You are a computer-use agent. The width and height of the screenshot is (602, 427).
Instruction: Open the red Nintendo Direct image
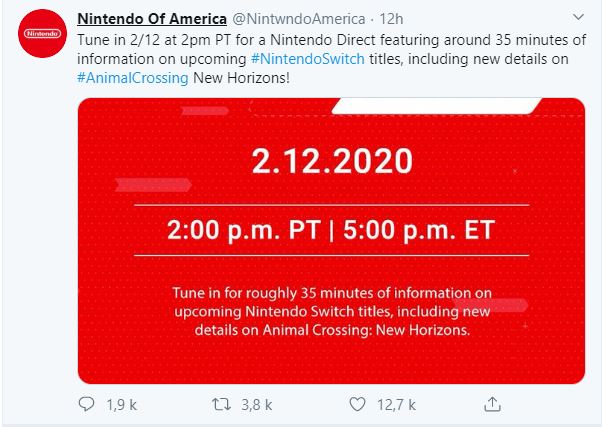tap(331, 241)
